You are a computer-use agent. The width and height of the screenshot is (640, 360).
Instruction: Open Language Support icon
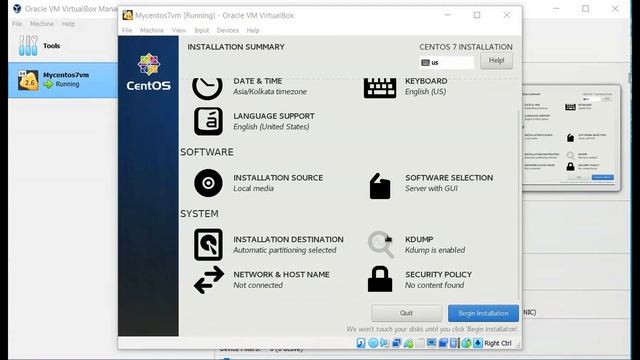point(208,121)
